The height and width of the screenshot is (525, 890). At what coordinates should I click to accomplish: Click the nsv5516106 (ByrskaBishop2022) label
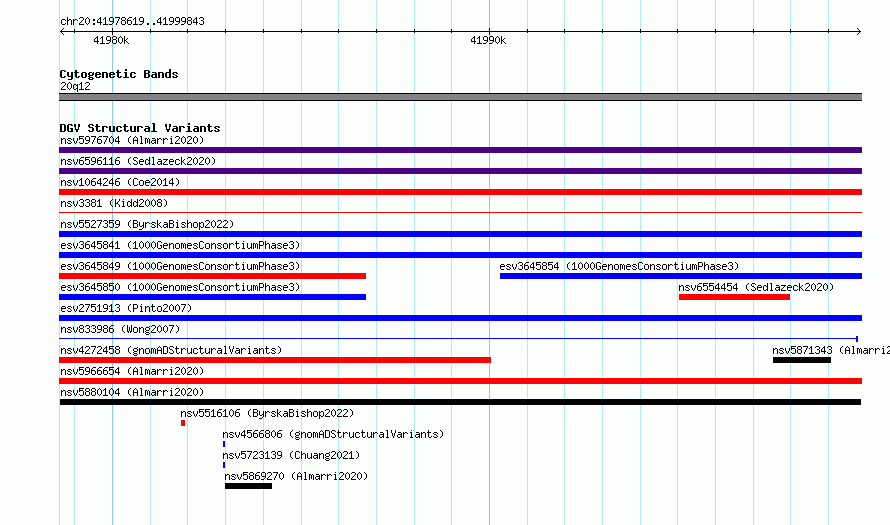click(x=267, y=413)
